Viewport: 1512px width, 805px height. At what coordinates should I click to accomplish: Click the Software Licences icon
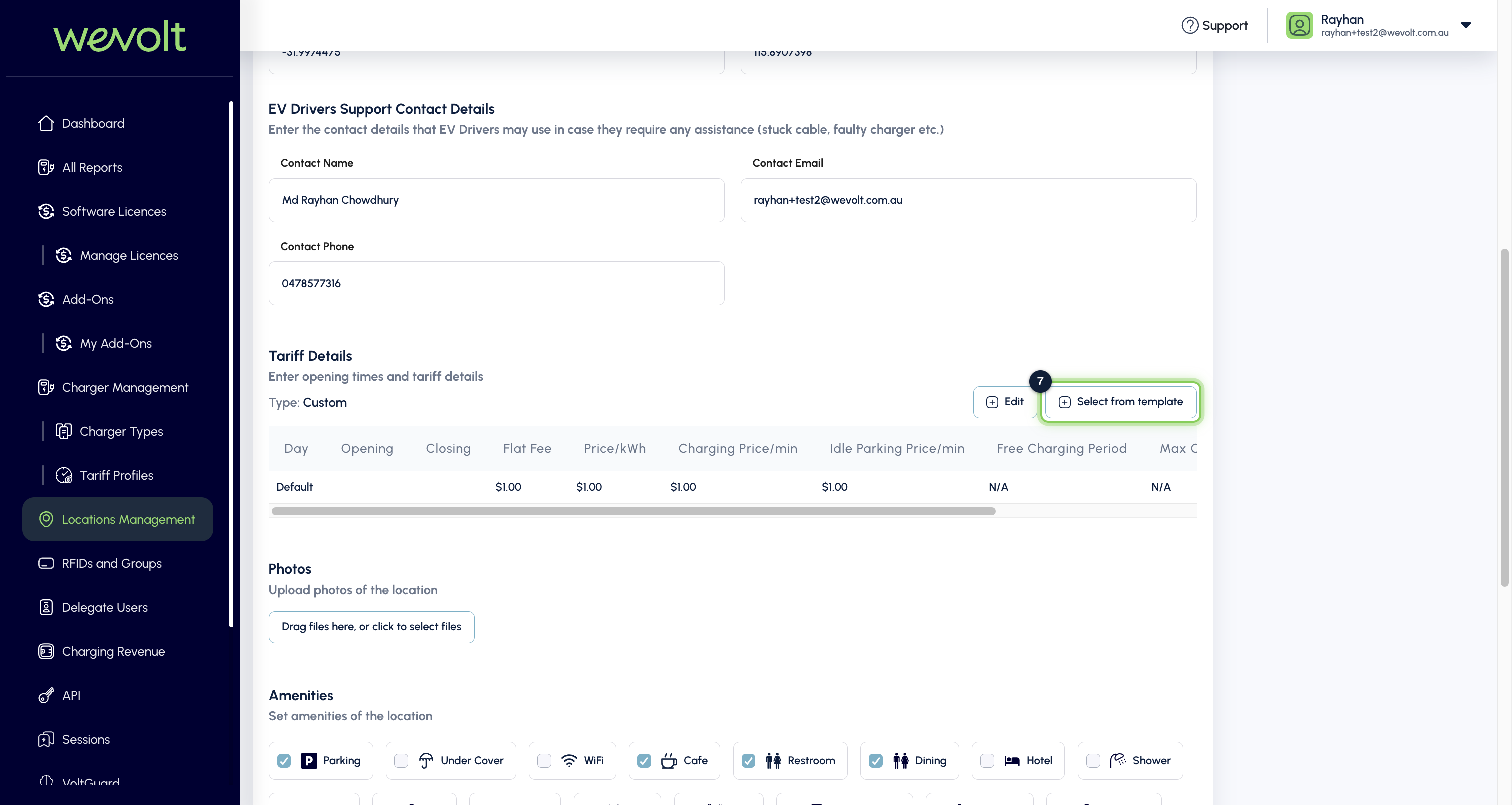[x=46, y=211]
